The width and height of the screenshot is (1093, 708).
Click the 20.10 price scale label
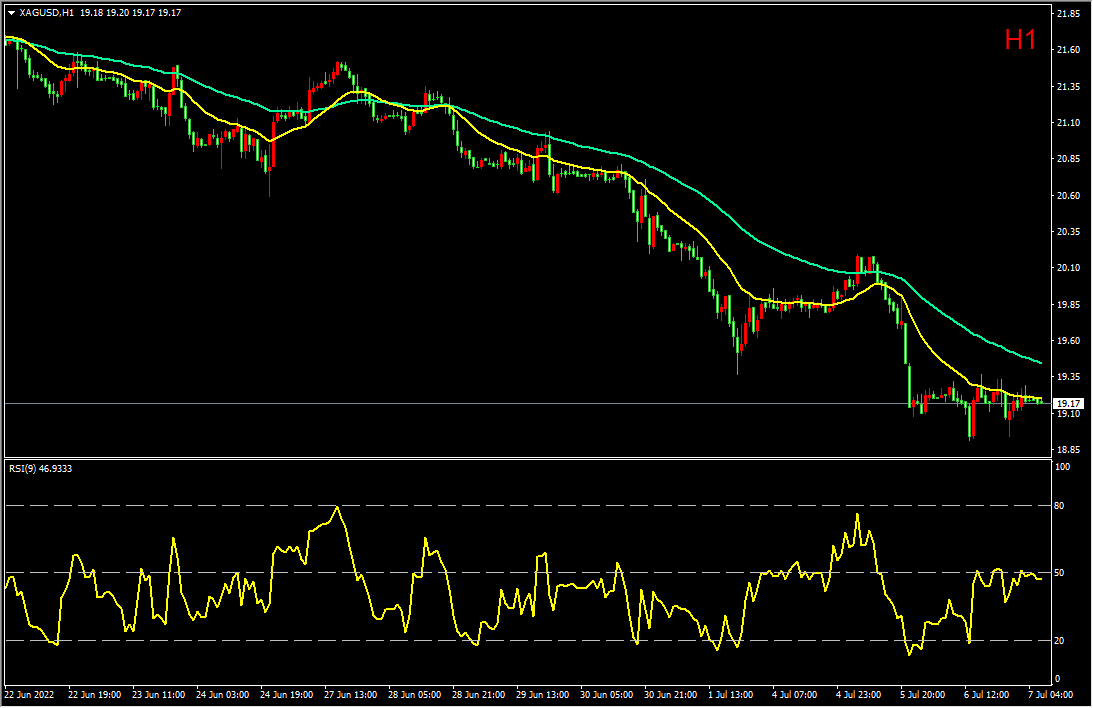pyautogui.click(x=1068, y=268)
